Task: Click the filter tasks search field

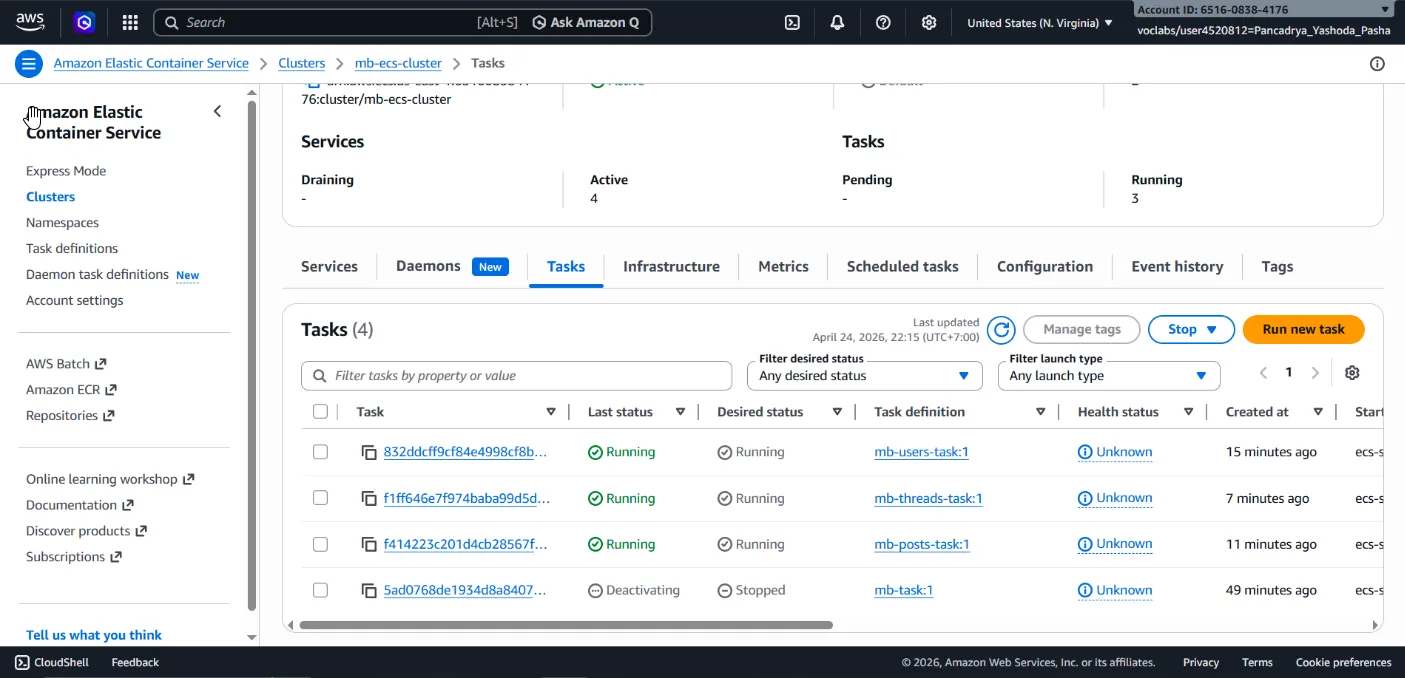Action: tap(516, 376)
